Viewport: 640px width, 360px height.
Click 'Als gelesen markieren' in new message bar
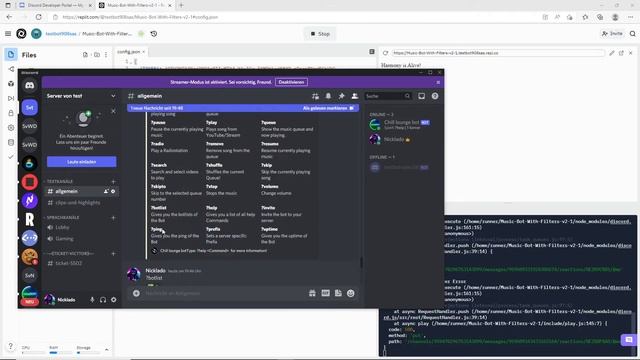328,108
